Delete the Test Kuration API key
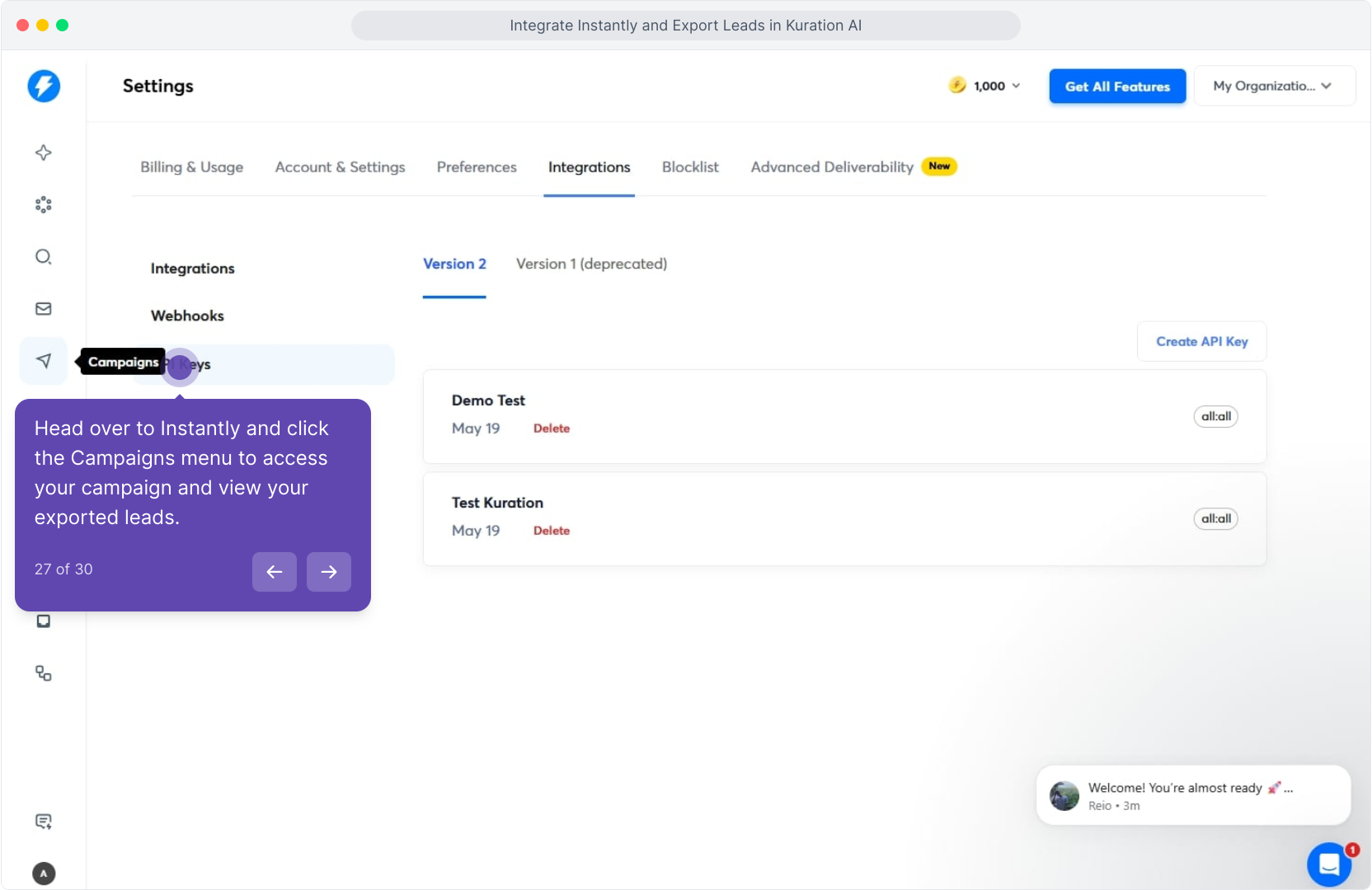Viewport: 1372px width, 890px height. [x=552, y=531]
